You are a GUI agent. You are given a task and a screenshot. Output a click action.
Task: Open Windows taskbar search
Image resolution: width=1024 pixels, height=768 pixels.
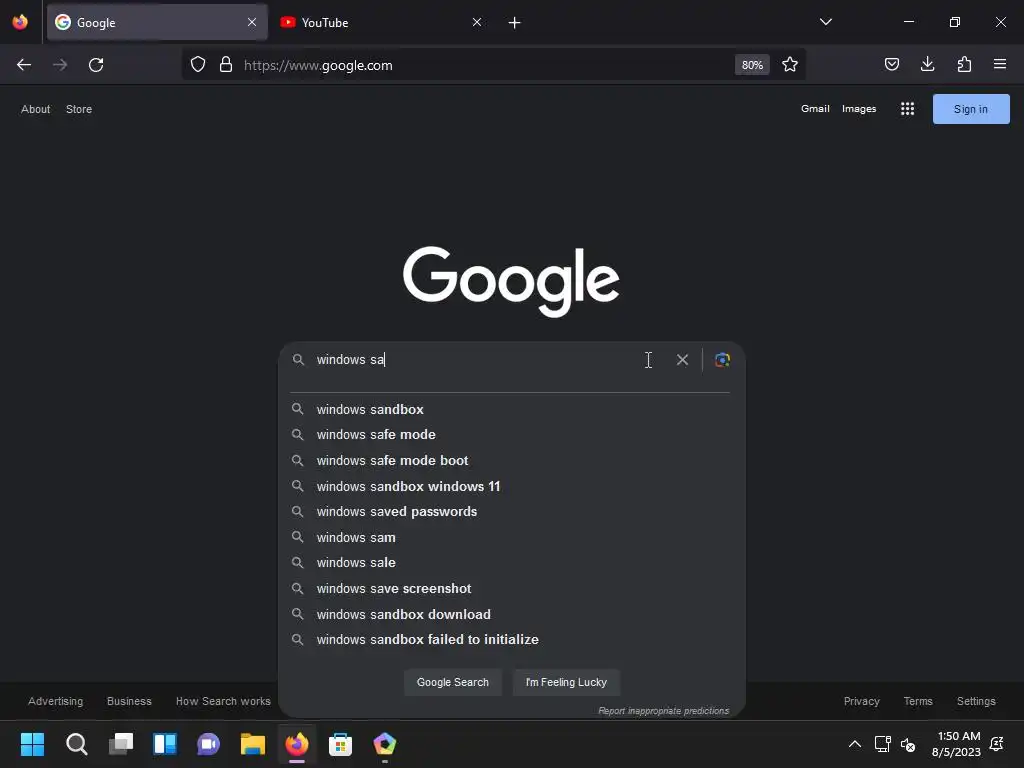(x=76, y=744)
